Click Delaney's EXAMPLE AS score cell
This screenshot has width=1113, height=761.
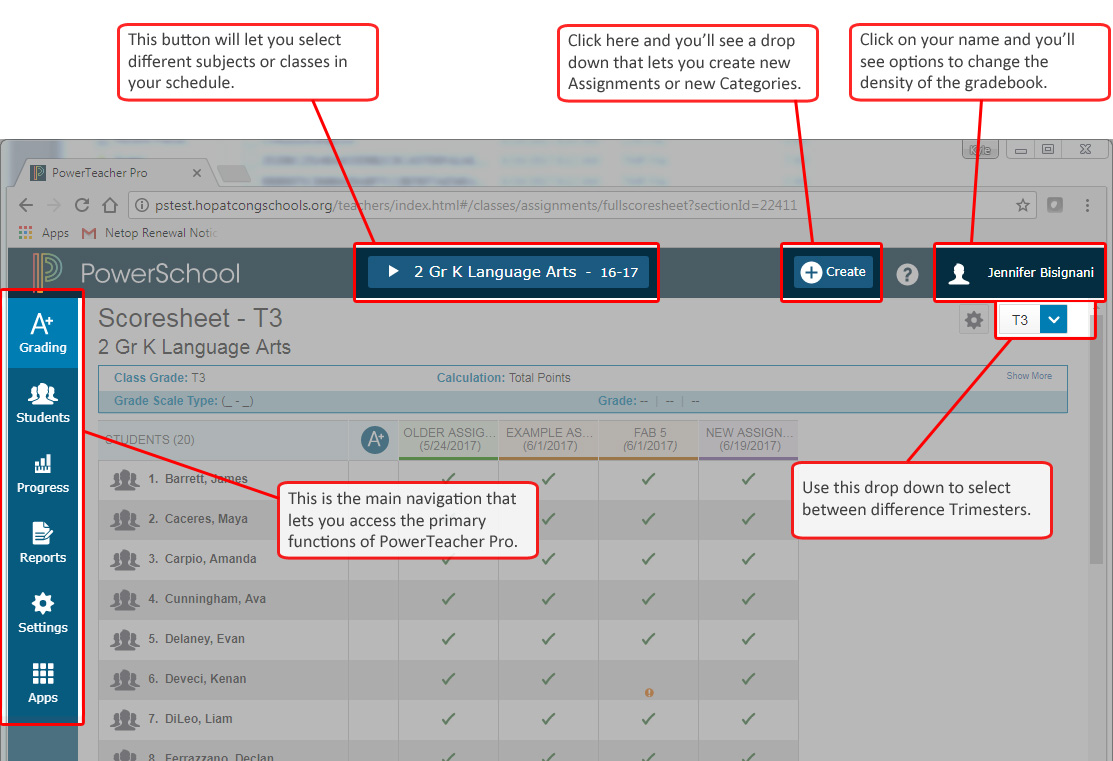pyautogui.click(x=549, y=640)
